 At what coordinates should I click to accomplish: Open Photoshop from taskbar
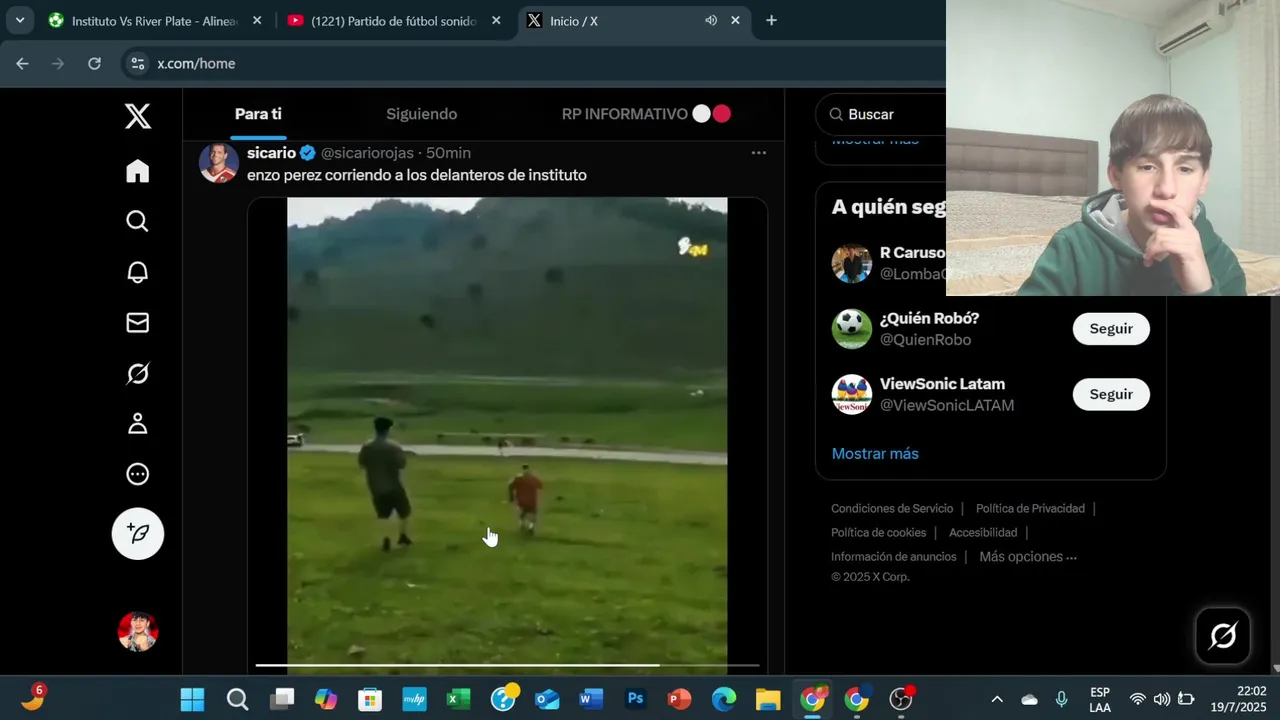point(635,699)
